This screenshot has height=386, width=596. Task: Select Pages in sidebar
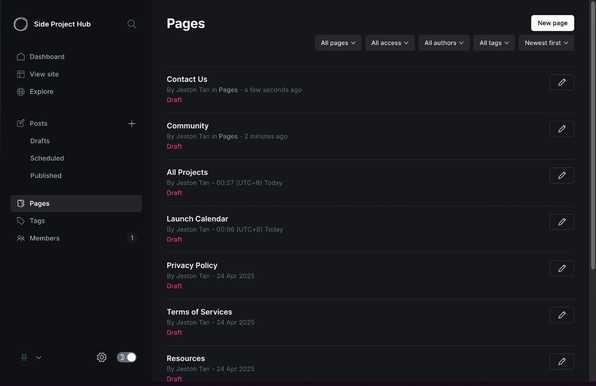click(x=76, y=204)
